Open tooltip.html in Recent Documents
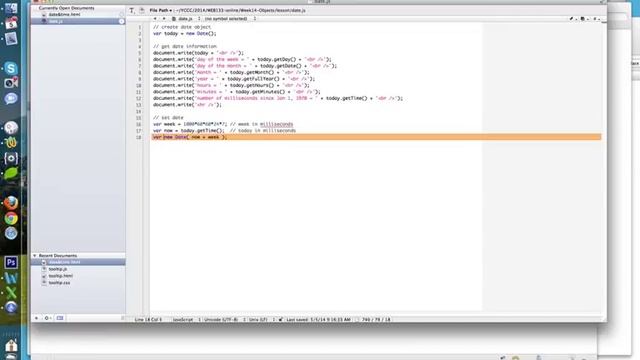Screen dimensions: 640x360 pos(60,276)
